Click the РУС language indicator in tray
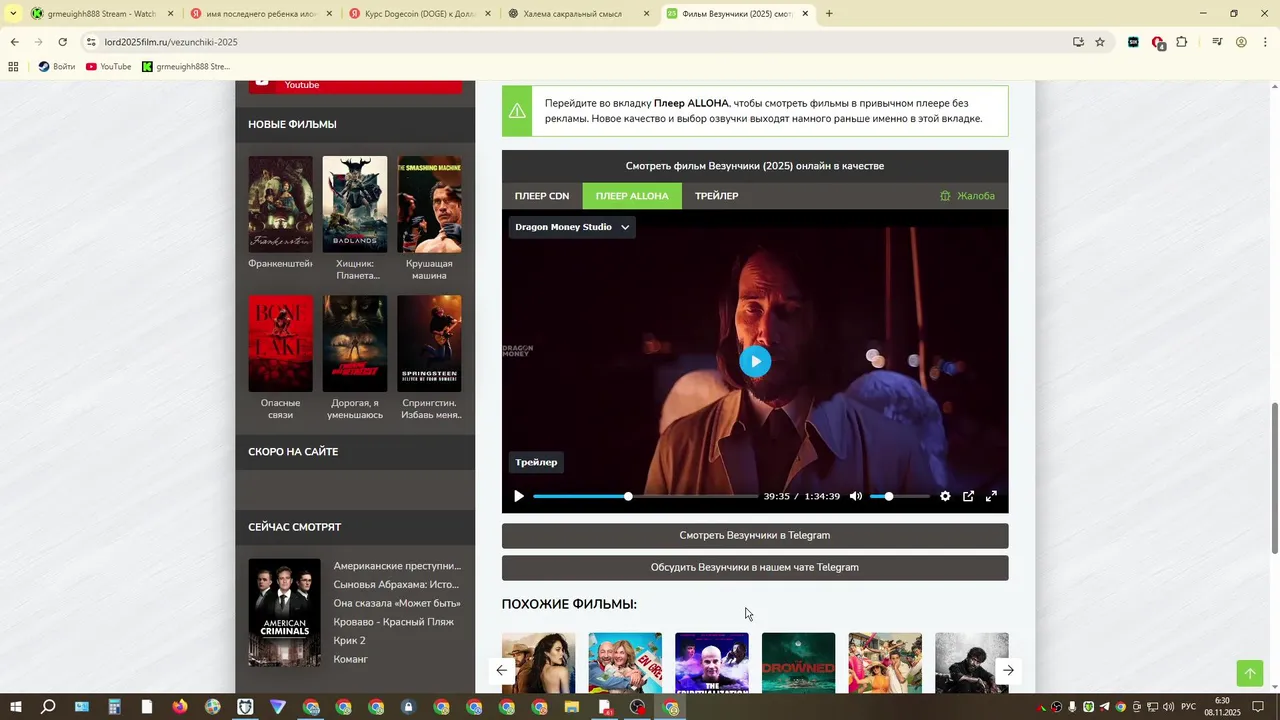This screenshot has height=720, width=1280. [x=1188, y=707]
